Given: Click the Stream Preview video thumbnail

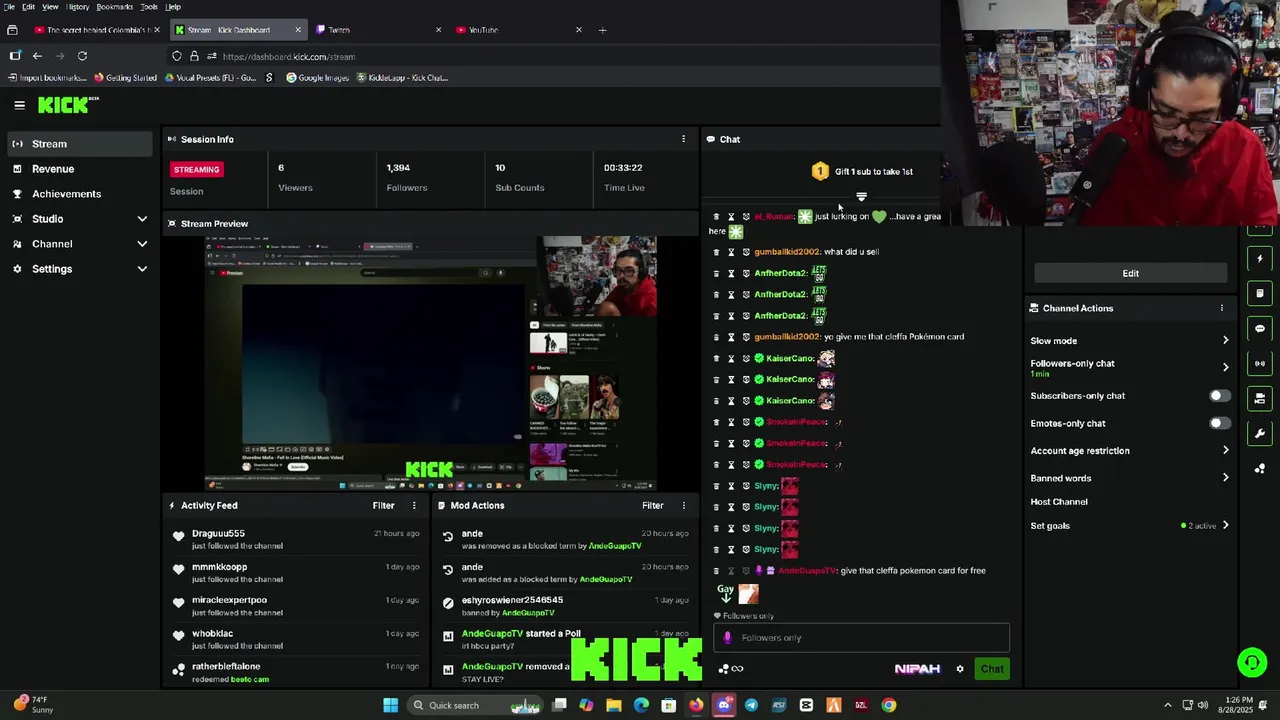Looking at the screenshot, I should coord(431,363).
